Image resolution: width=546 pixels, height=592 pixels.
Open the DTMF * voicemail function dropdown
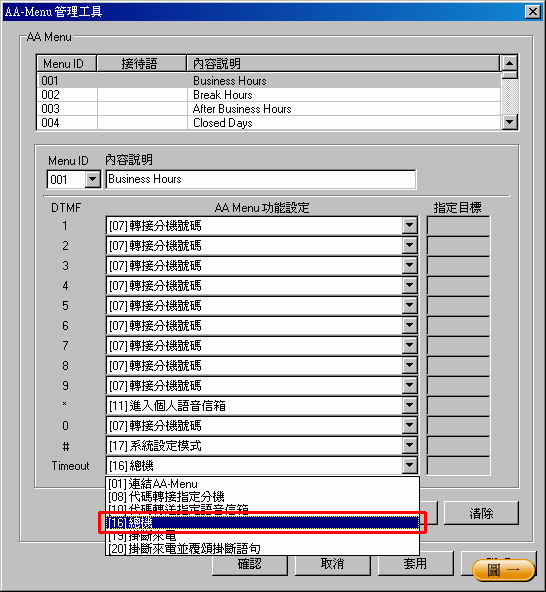pyautogui.click(x=409, y=406)
